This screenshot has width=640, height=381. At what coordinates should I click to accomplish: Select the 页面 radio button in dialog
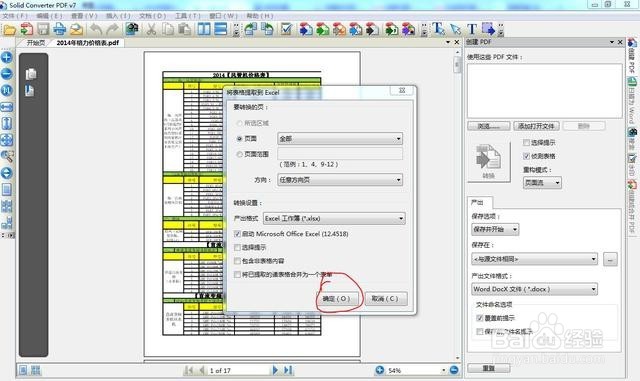(x=240, y=139)
